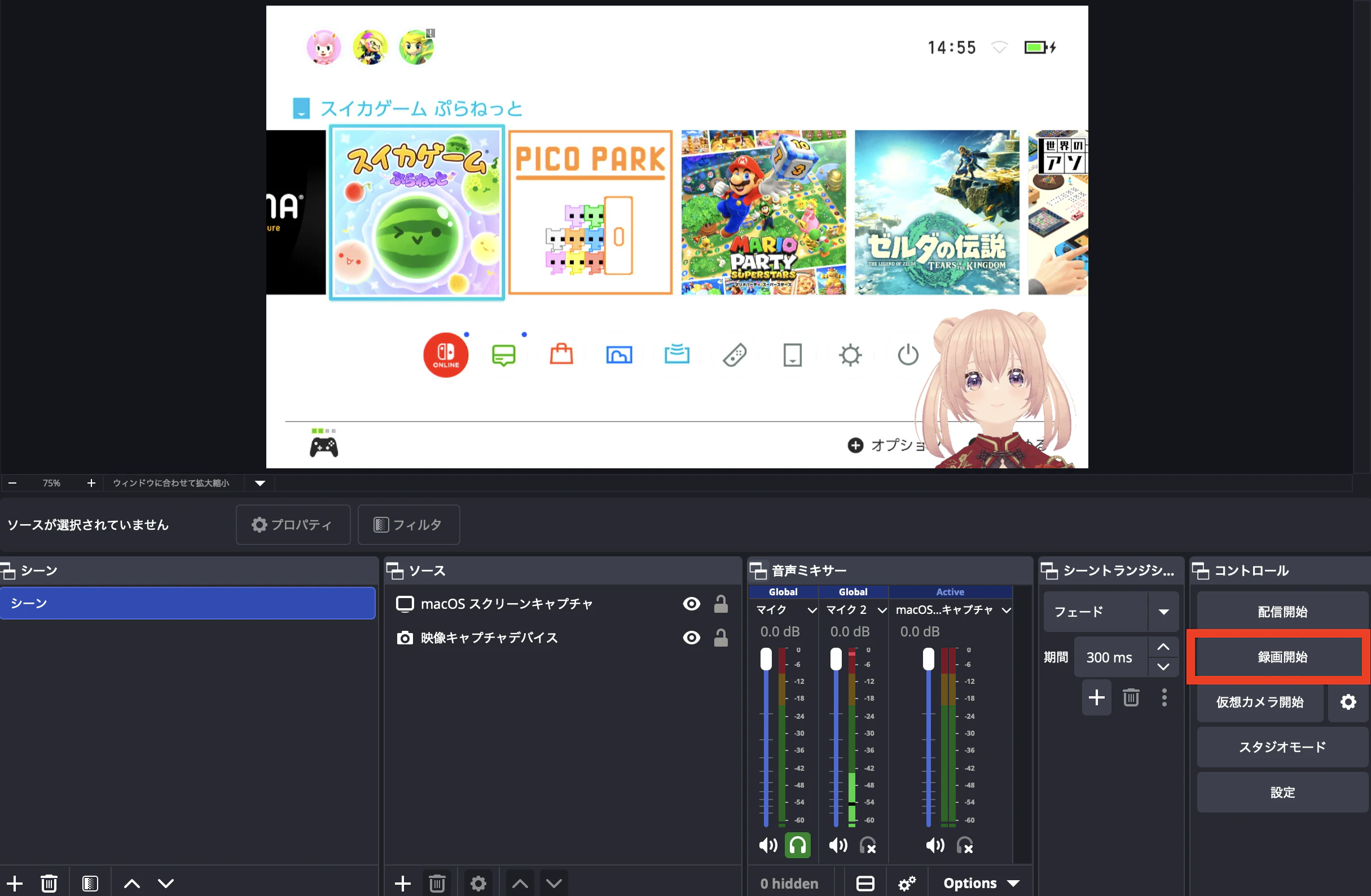This screenshot has width=1371, height=896.
Task: Click 録画開始 recording button
Action: click(1282, 657)
